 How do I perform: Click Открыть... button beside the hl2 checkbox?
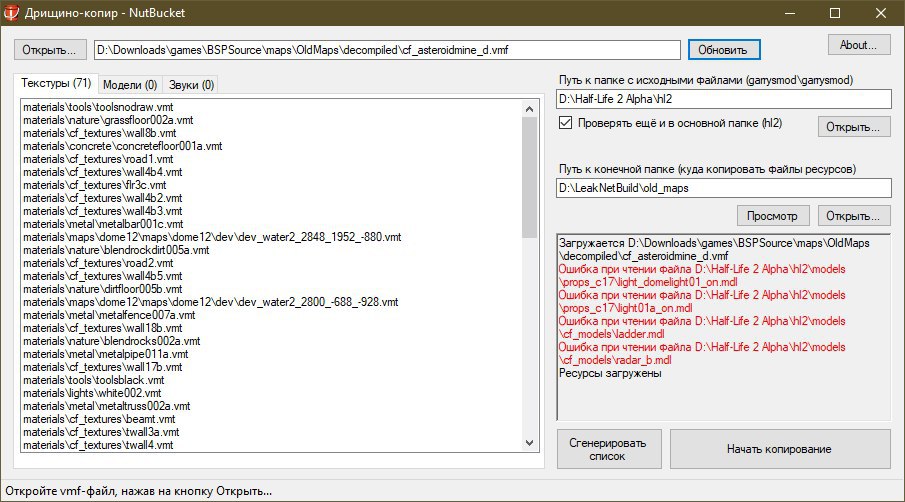point(854,127)
